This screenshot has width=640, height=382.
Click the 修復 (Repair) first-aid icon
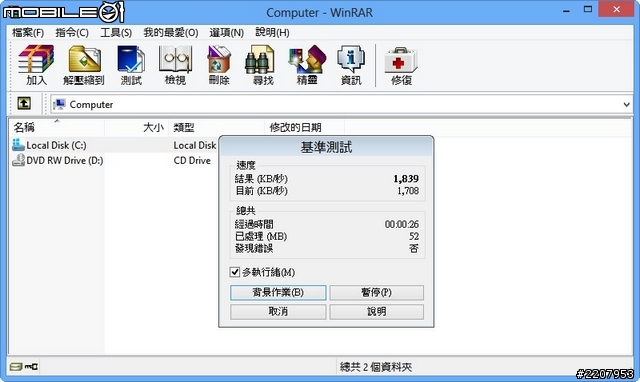tap(401, 65)
